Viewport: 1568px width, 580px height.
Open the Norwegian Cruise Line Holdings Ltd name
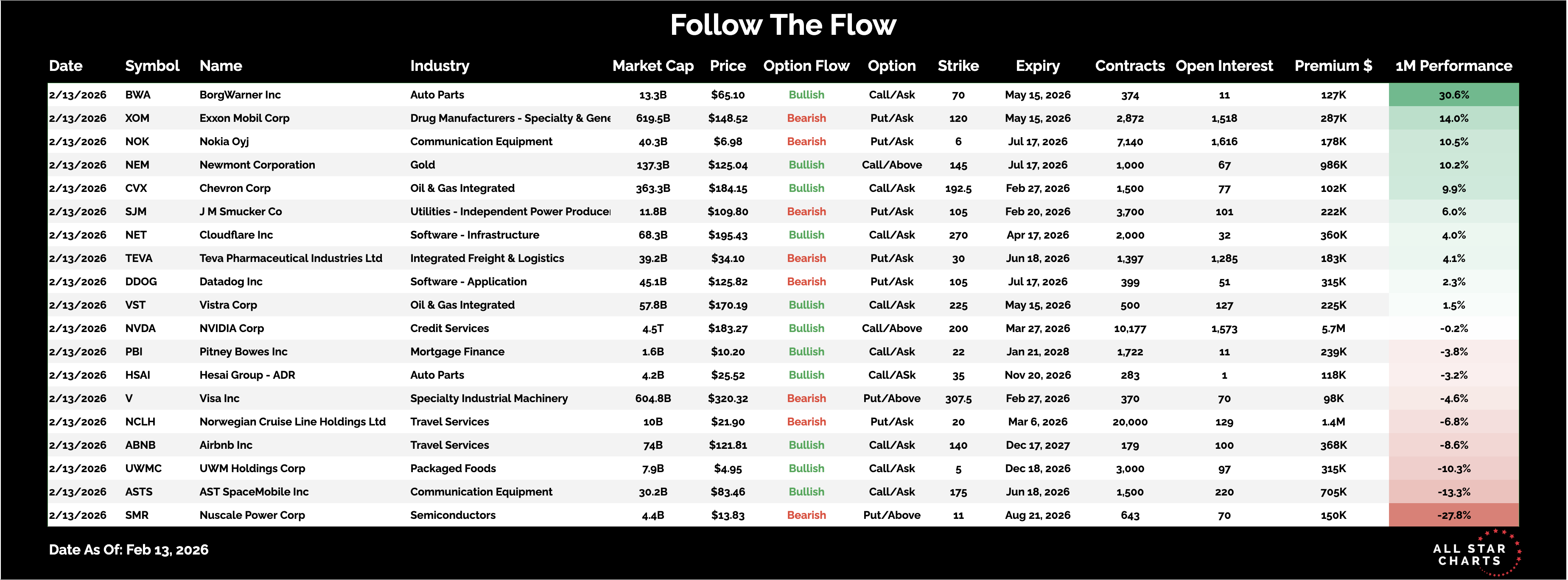coord(292,422)
